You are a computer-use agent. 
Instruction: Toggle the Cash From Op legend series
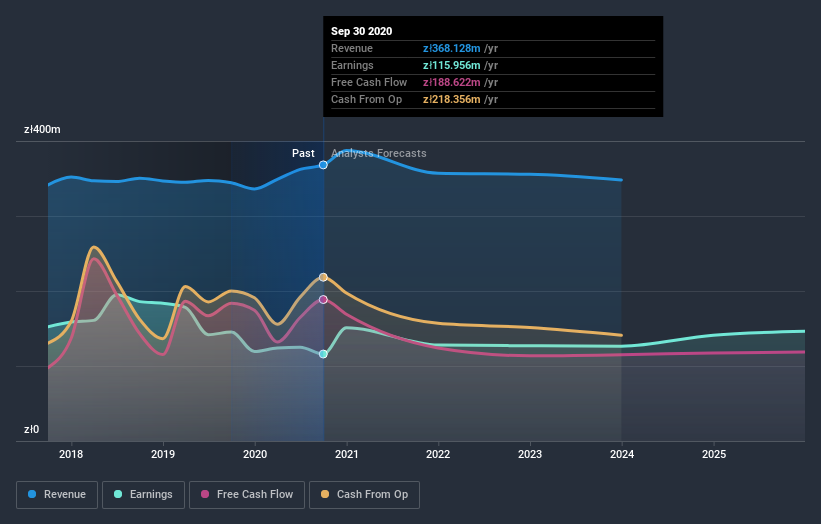364,495
